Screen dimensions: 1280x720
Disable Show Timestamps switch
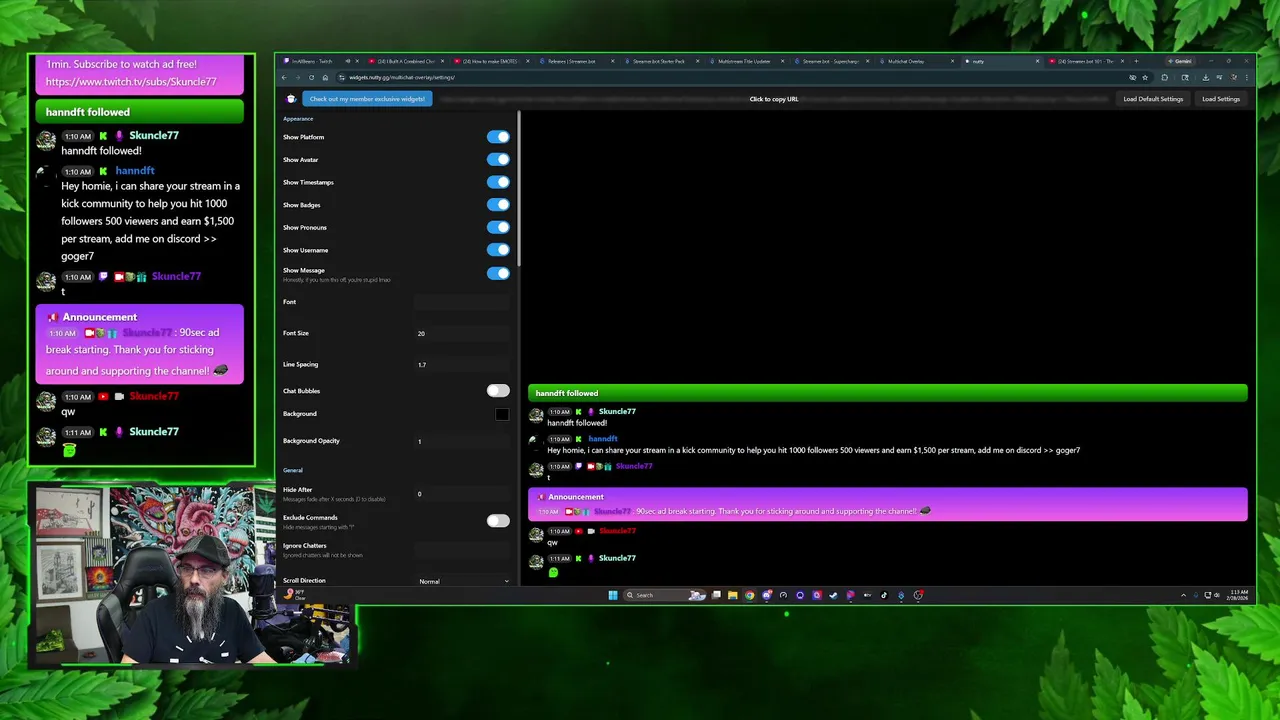tap(498, 182)
